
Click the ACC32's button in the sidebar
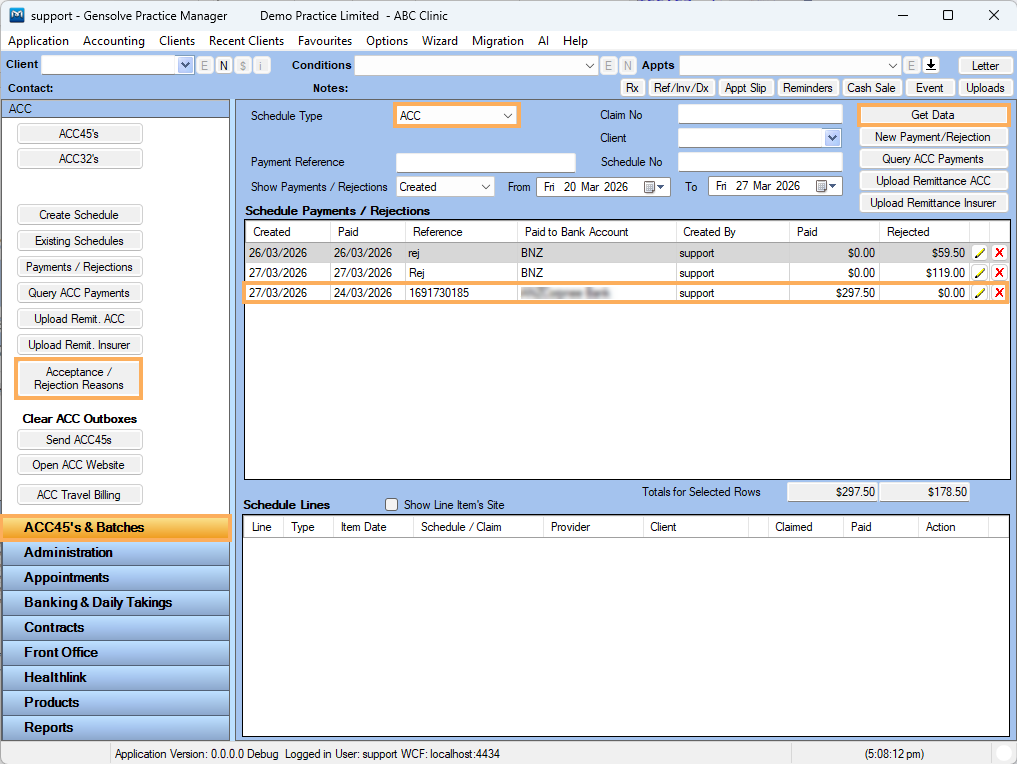tap(79, 159)
